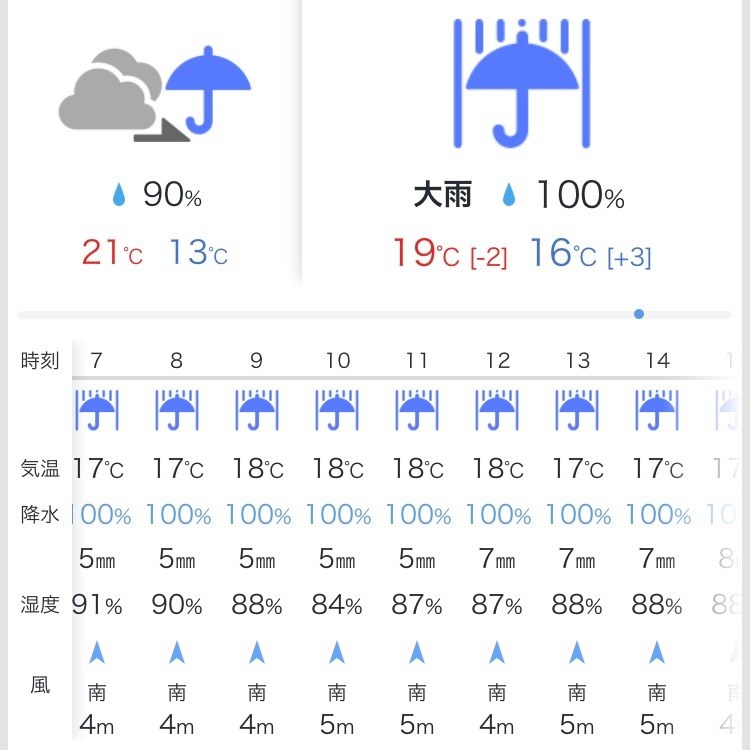Select the 14 o'clock rain icon
This screenshot has width=750, height=750.
pyautogui.click(x=657, y=410)
